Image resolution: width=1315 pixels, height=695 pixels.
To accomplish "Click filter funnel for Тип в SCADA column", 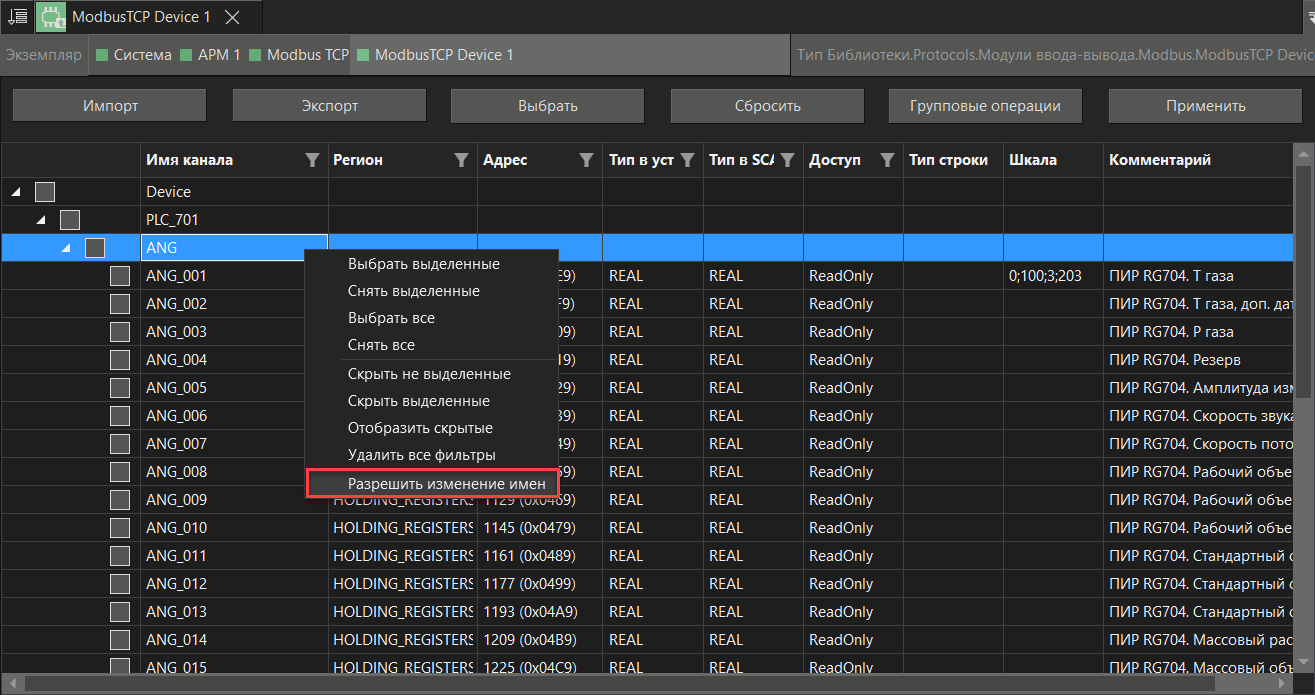I will (787, 160).
